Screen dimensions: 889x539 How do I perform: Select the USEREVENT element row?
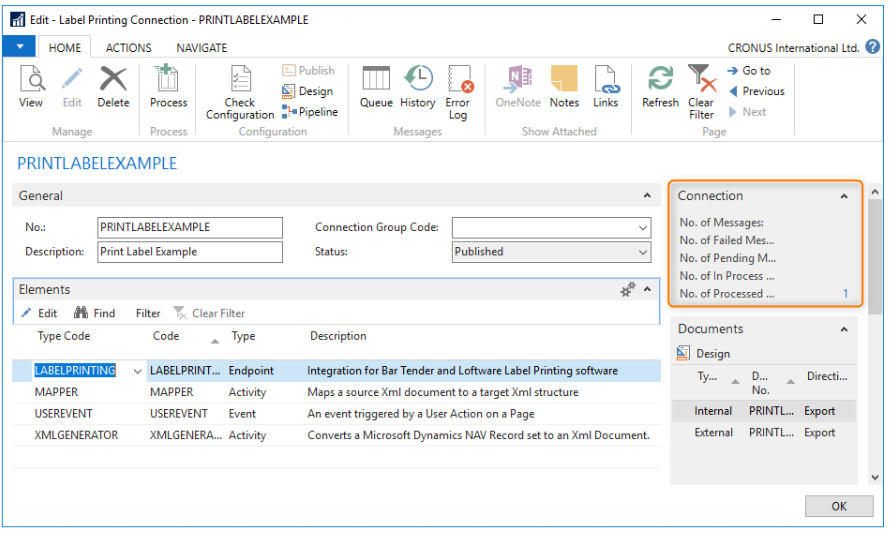[336, 414]
